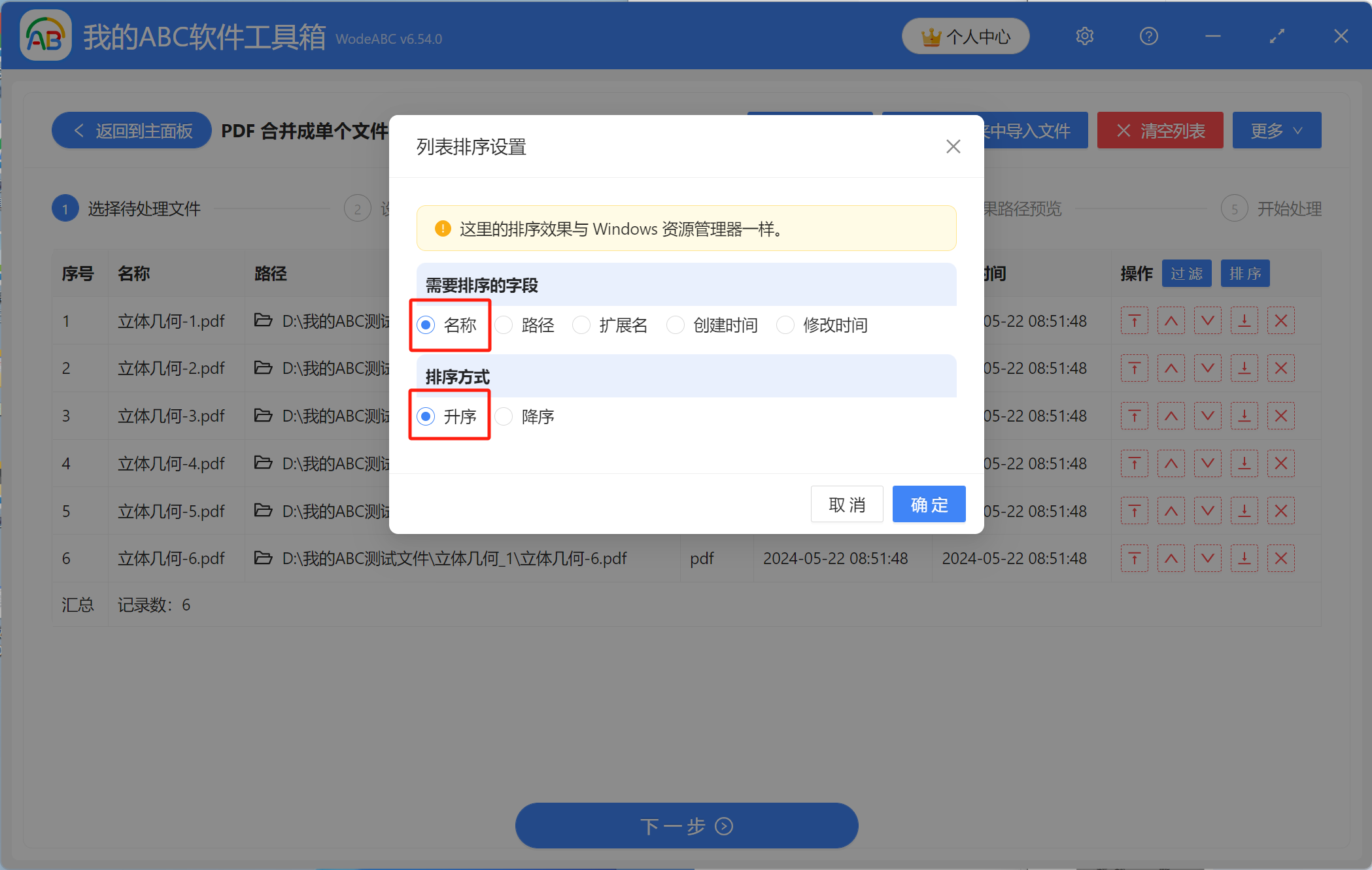Remove 立体几何-4.pdf from the list

click(1281, 463)
